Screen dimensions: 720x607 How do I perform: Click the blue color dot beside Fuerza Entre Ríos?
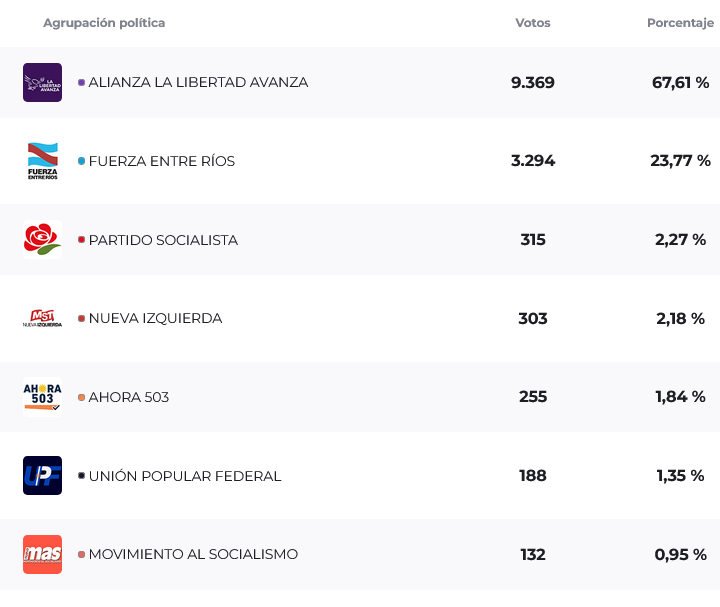[81, 161]
